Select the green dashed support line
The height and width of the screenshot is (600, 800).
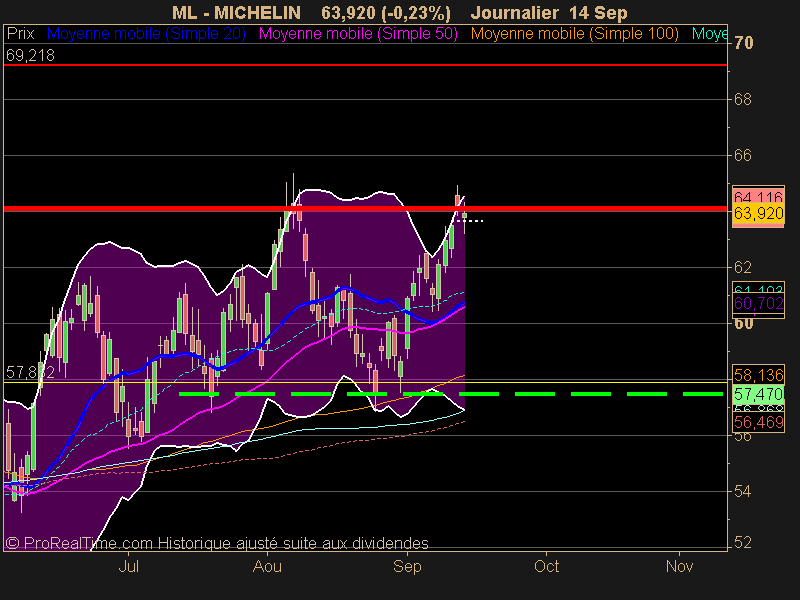[451, 394]
